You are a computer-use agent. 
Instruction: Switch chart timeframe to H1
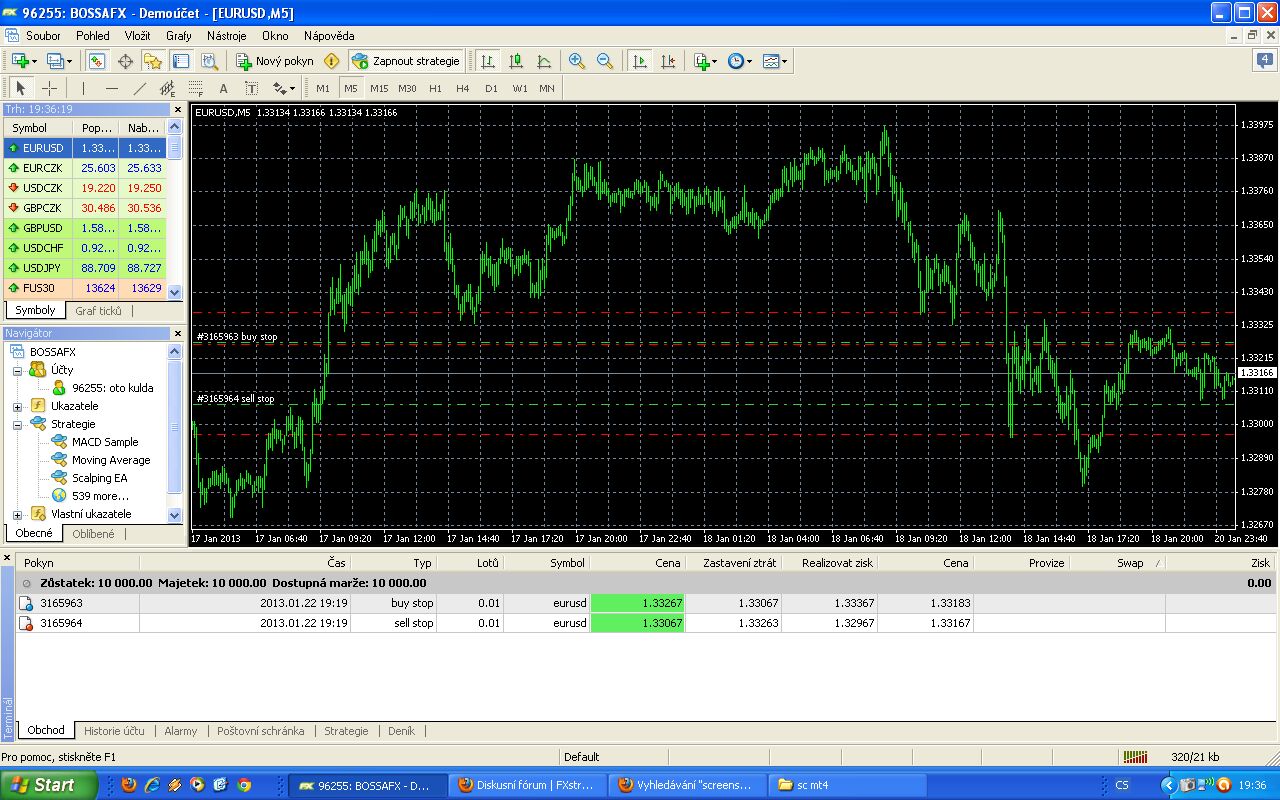pyautogui.click(x=435, y=88)
